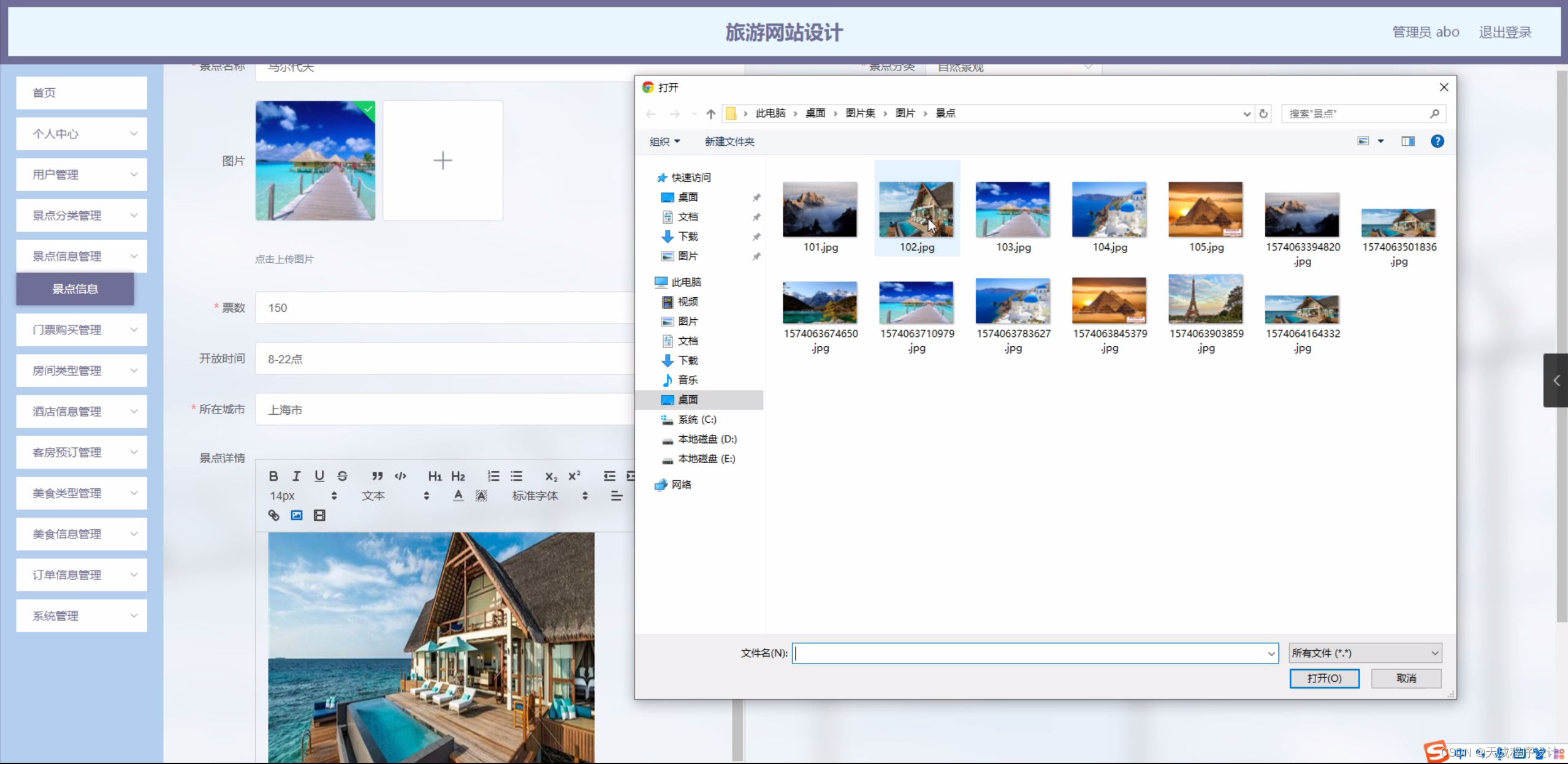Click the 打开(O) button

click(x=1324, y=678)
